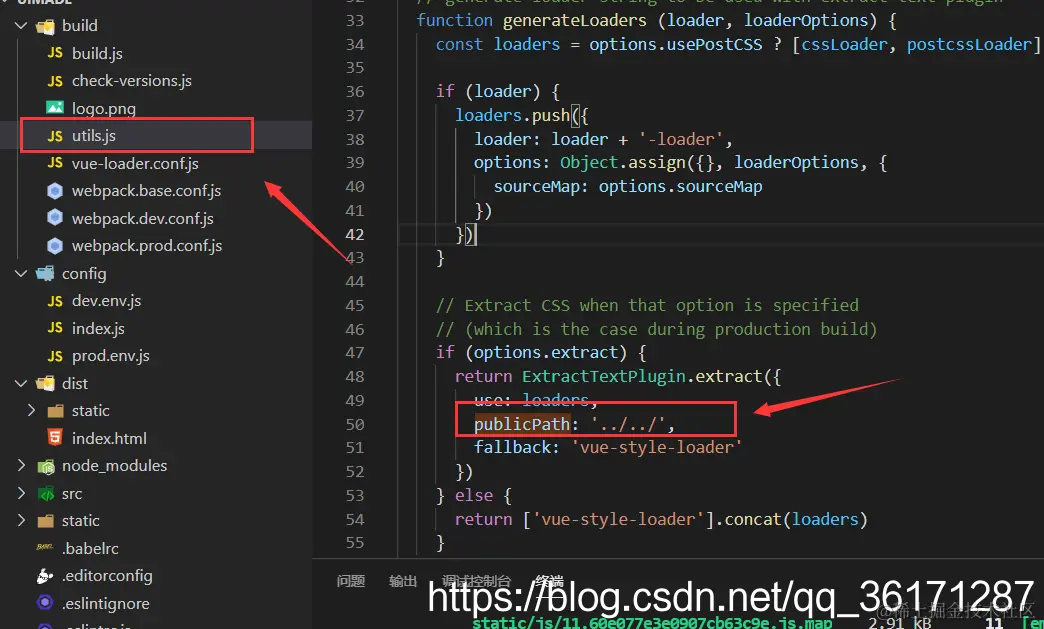1044x629 pixels.
Task: Click the node_modules folder icon
Action: tap(45, 467)
